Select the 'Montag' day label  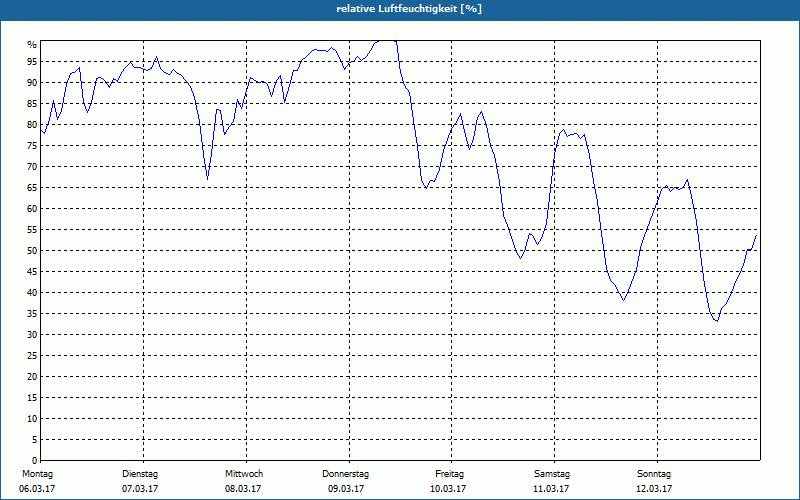tap(37, 474)
